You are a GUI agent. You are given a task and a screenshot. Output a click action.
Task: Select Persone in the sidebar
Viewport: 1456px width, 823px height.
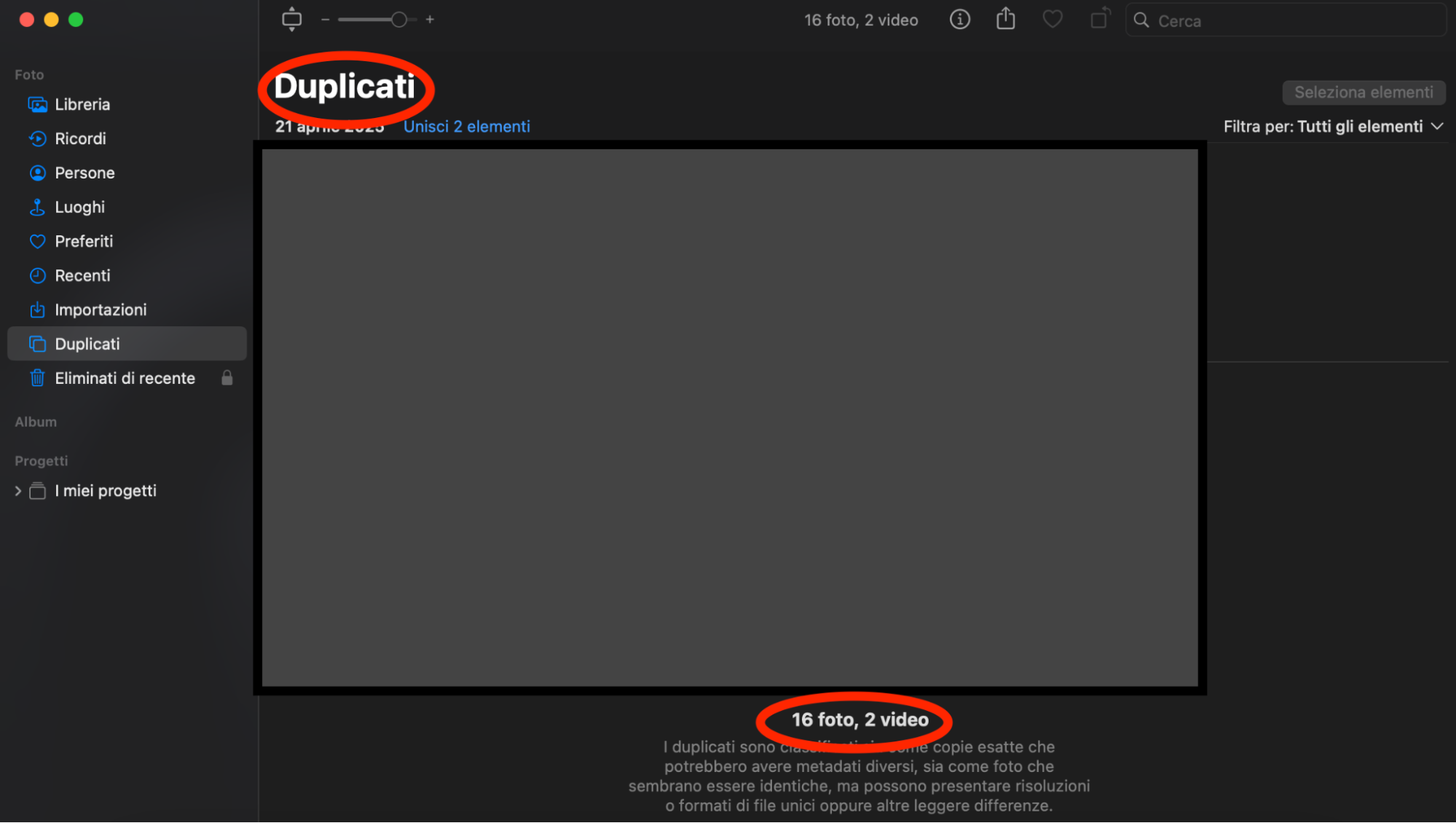tap(84, 173)
